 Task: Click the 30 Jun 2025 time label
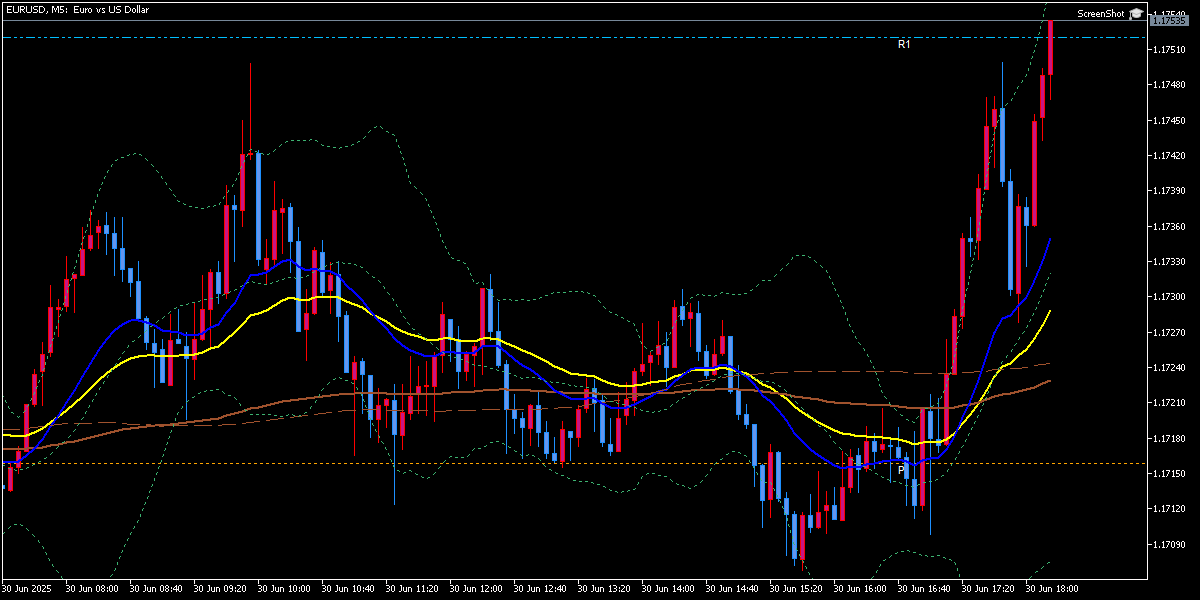pos(29,589)
